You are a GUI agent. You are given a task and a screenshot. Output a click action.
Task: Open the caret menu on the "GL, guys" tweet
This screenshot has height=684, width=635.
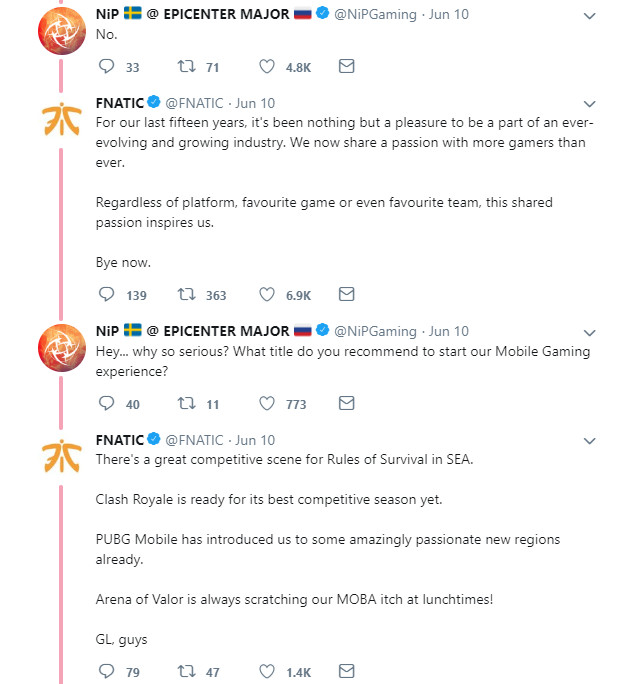(x=590, y=441)
